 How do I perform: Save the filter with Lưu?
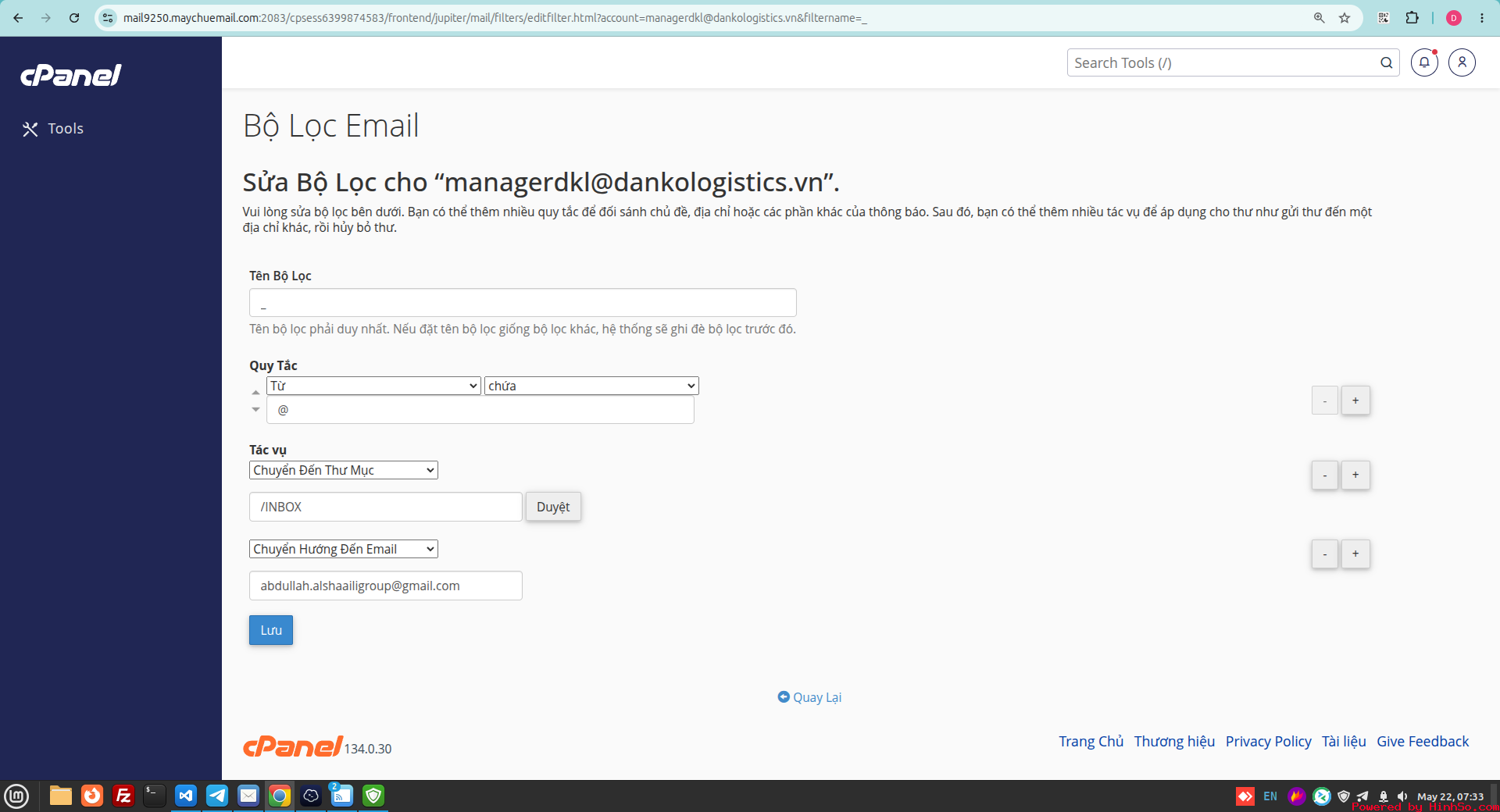point(271,630)
